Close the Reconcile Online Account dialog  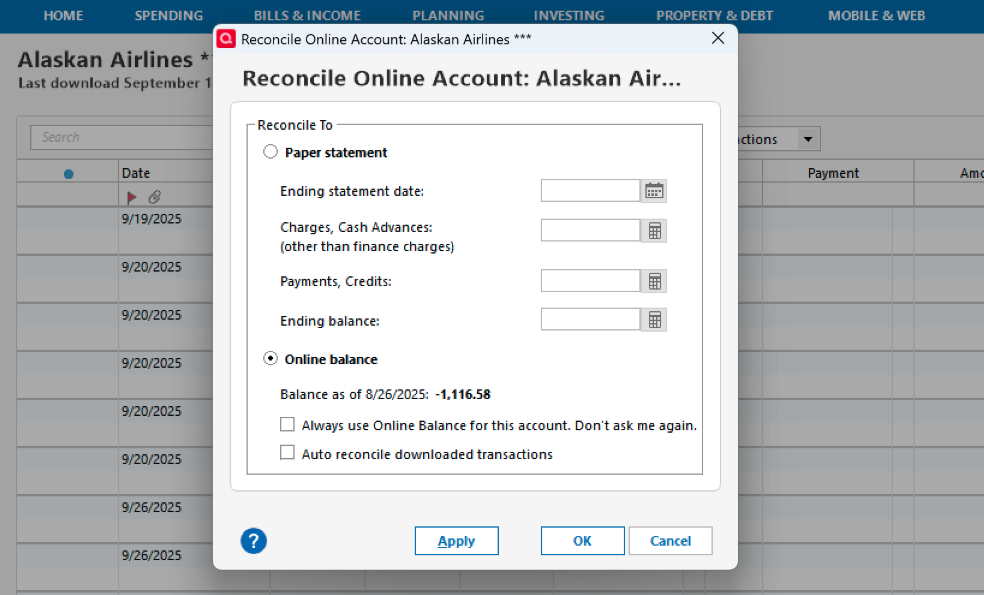coord(718,38)
